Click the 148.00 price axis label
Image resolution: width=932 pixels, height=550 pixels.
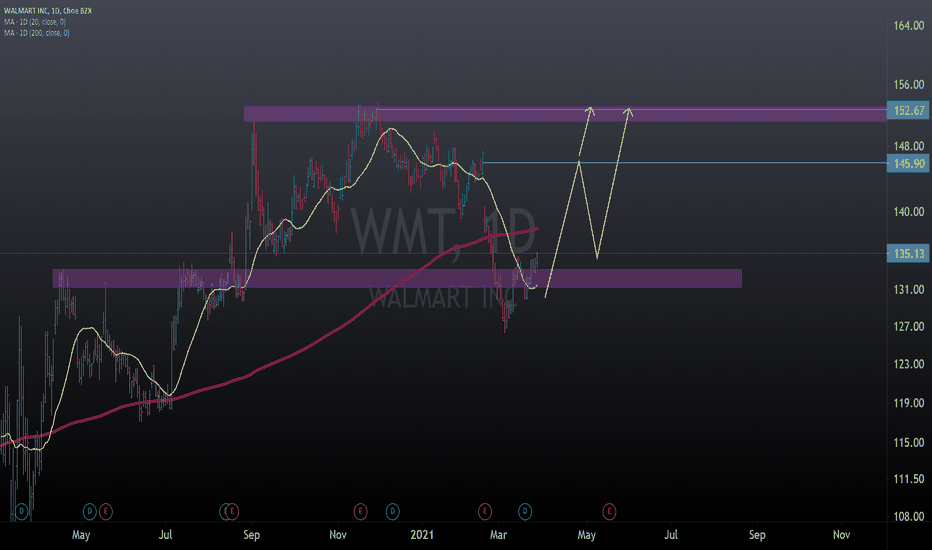[x=909, y=146]
